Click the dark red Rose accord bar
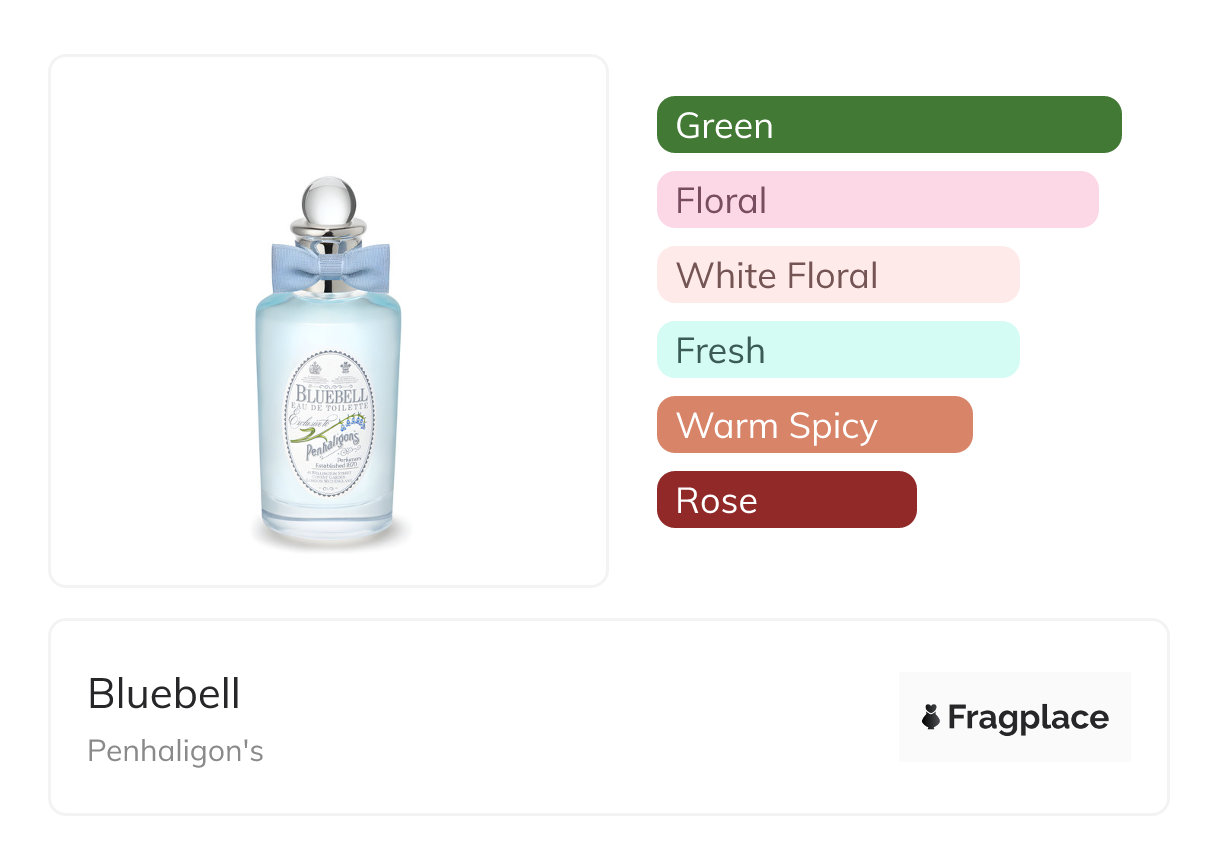The image size is (1218, 864). [x=786, y=500]
